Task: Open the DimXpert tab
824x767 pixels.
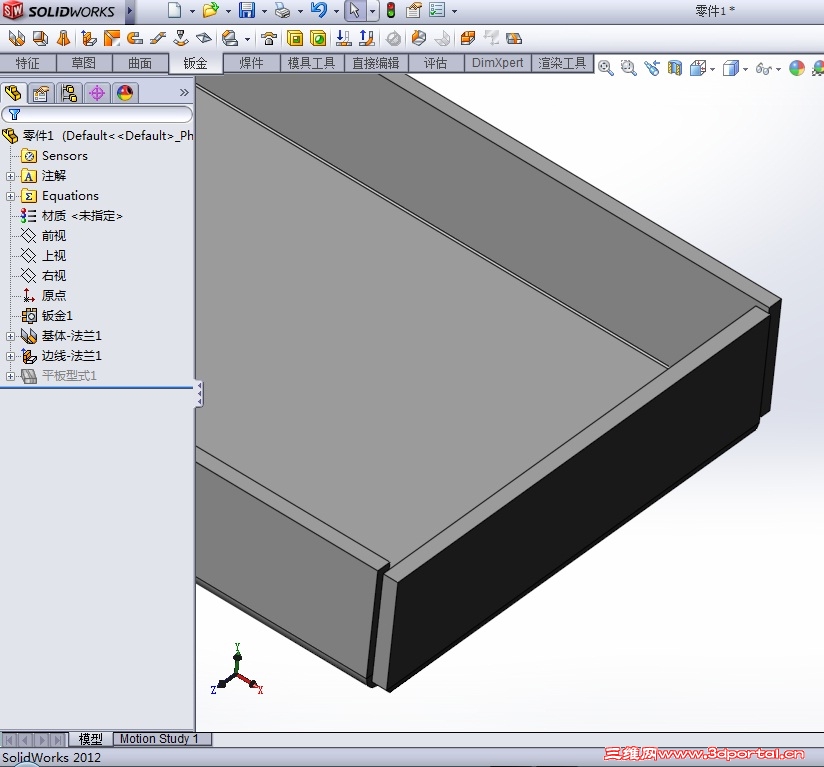Action: point(497,63)
